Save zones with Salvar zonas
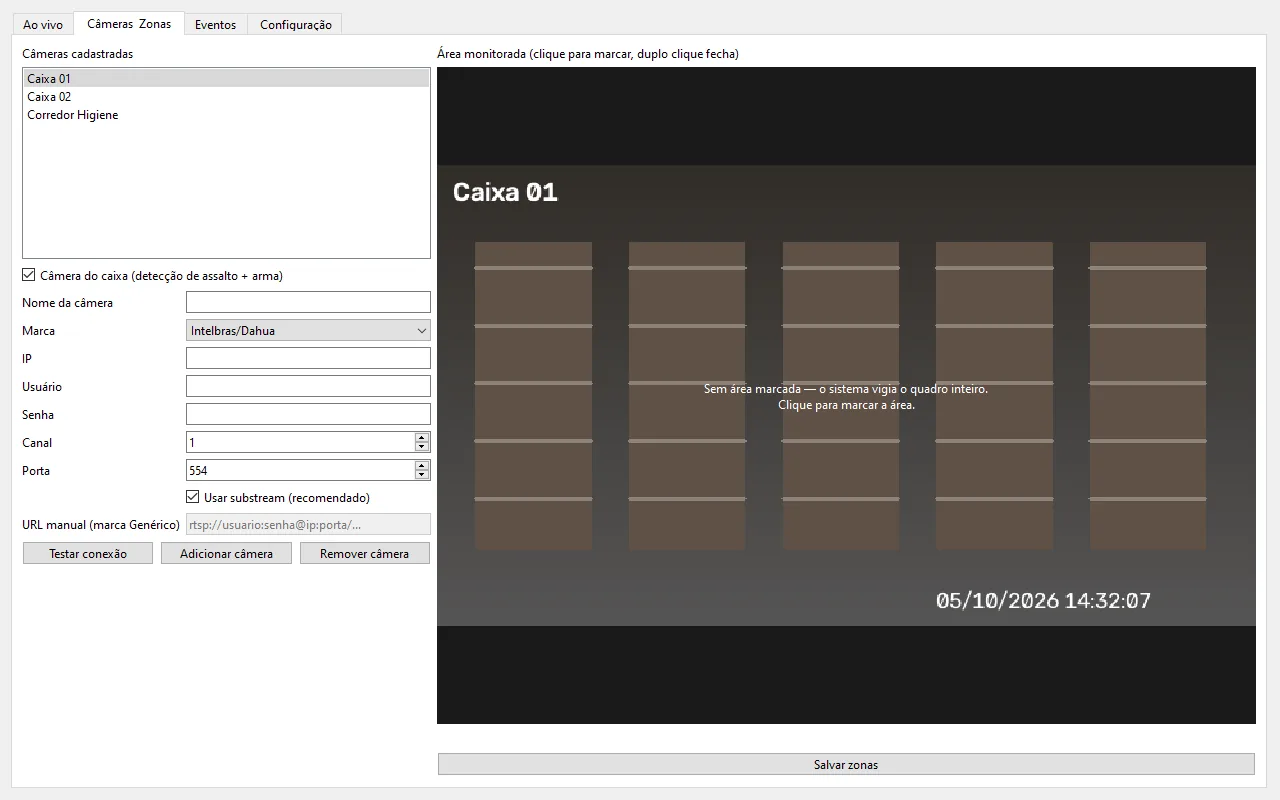Viewport: 1280px width, 800px height. coord(846,764)
